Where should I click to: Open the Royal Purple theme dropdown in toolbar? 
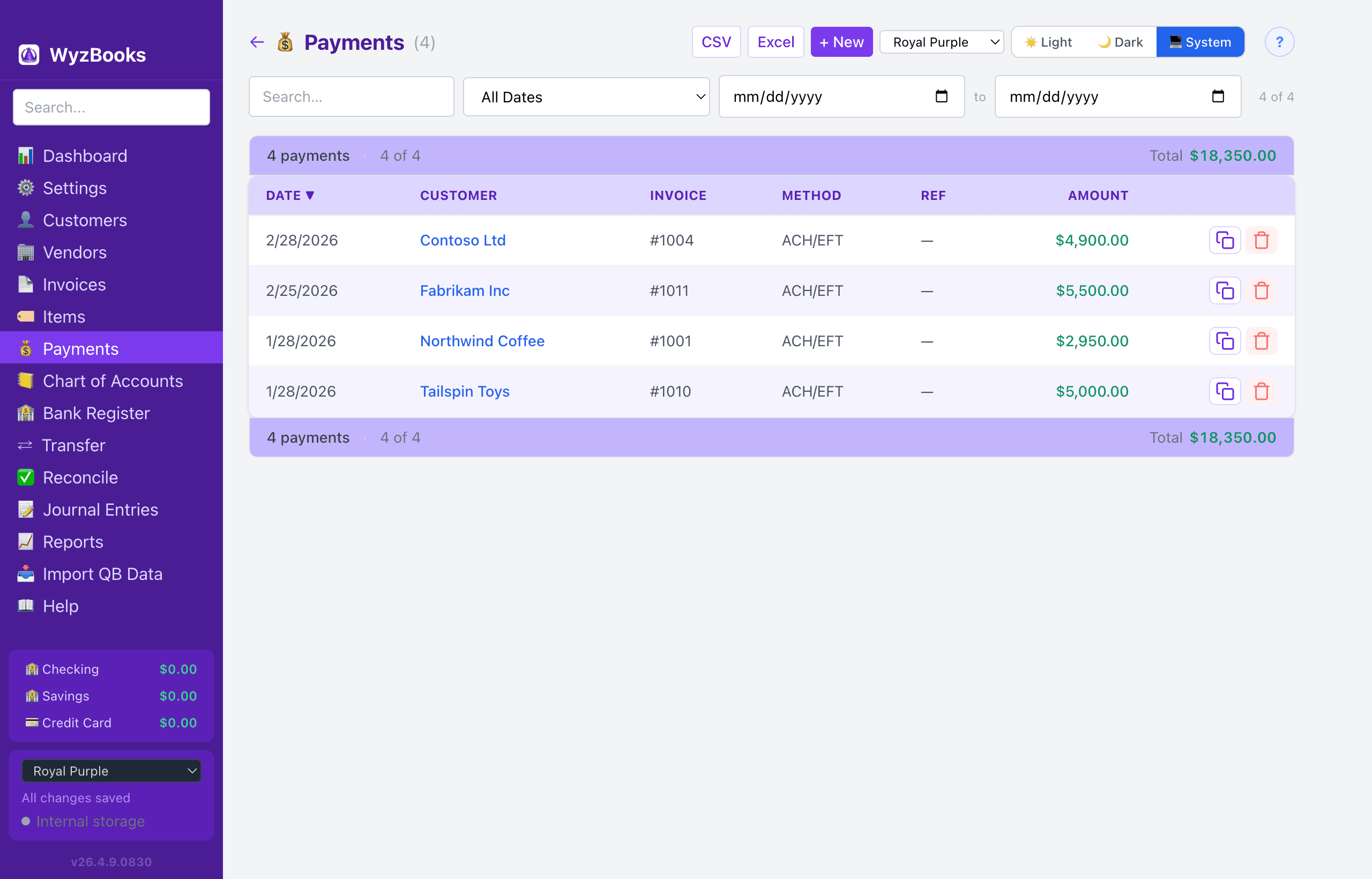(x=941, y=42)
